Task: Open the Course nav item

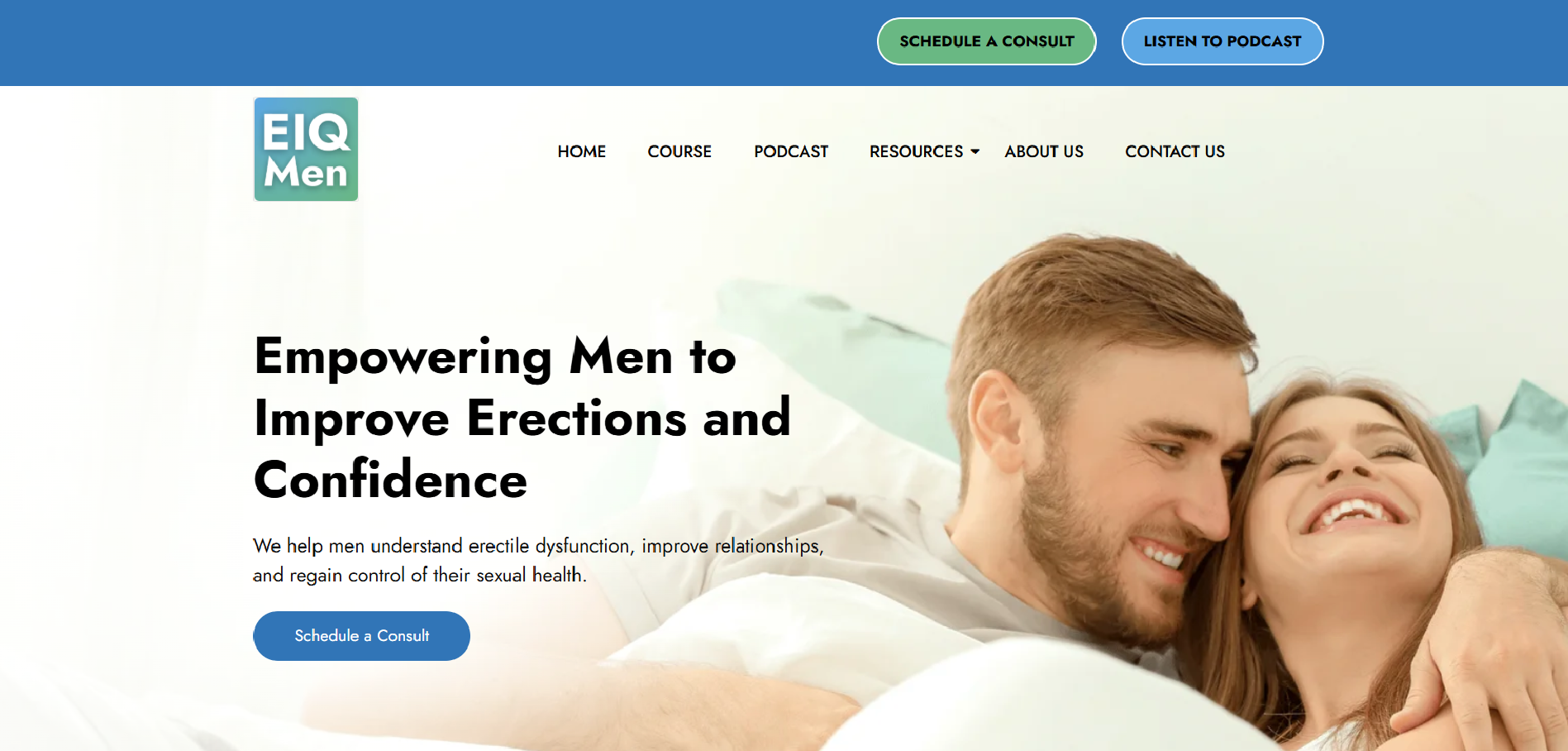Action: pyautogui.click(x=679, y=151)
